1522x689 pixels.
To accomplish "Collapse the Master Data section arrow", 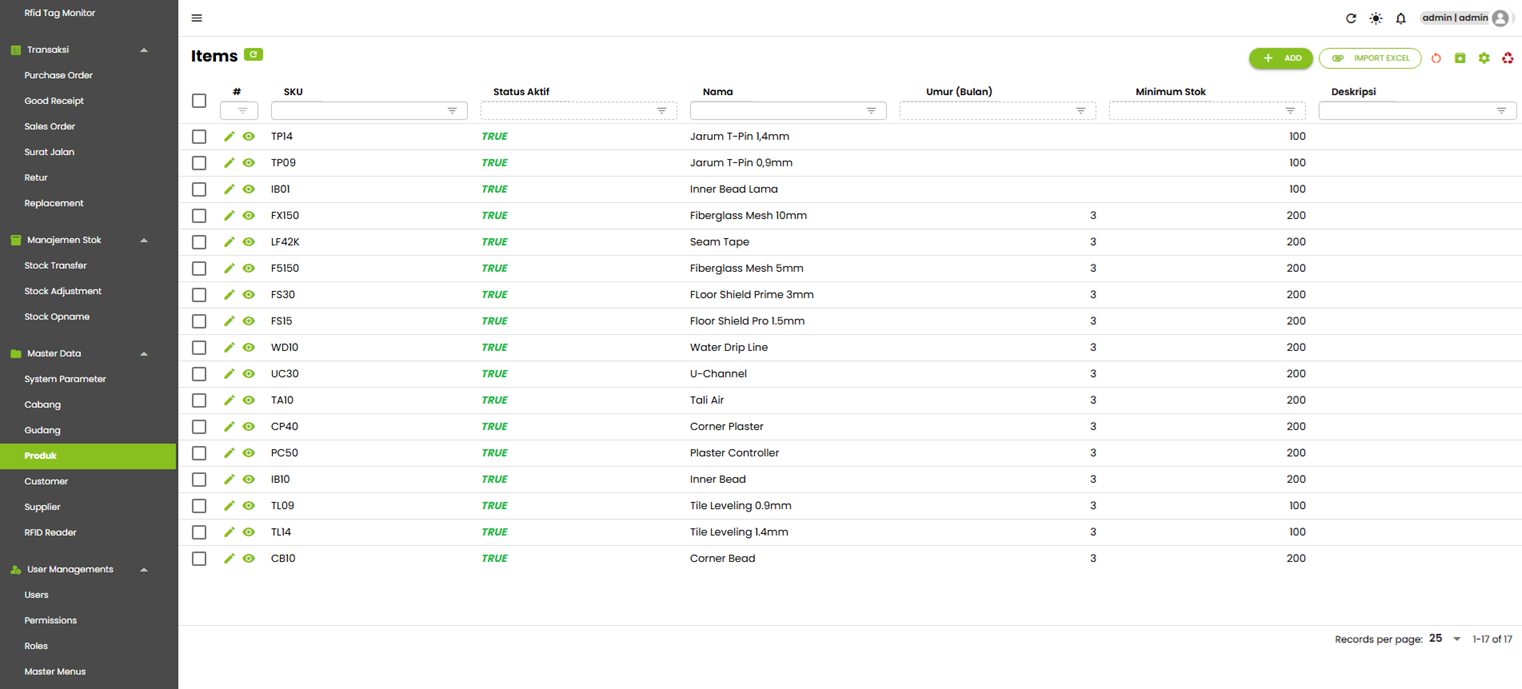I will click(144, 354).
